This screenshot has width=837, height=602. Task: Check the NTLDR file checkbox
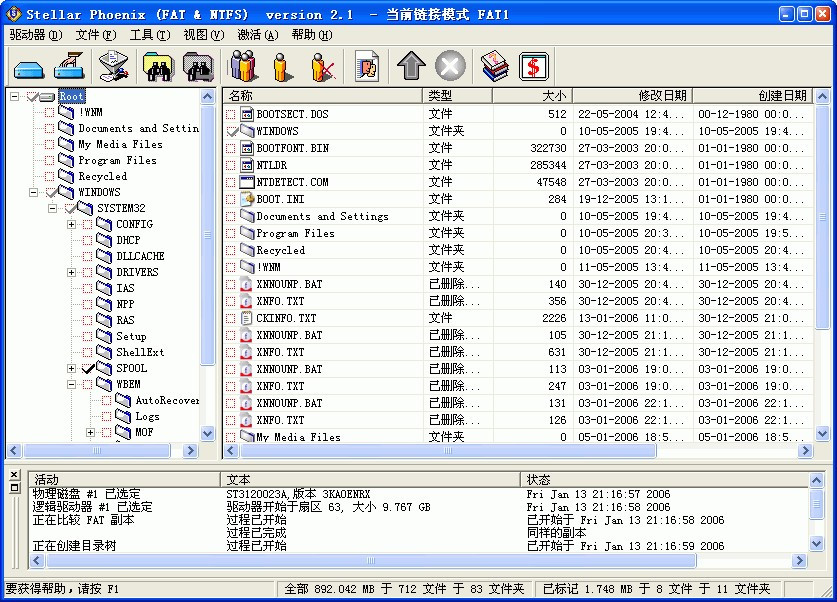[231, 165]
